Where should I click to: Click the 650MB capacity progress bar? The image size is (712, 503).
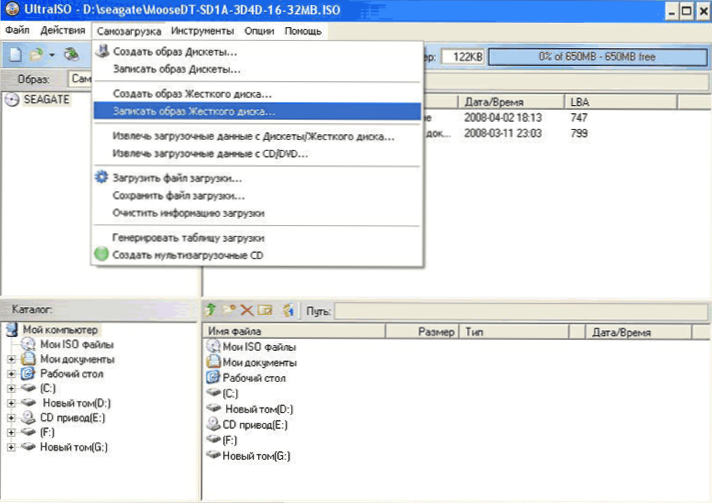coord(597,57)
